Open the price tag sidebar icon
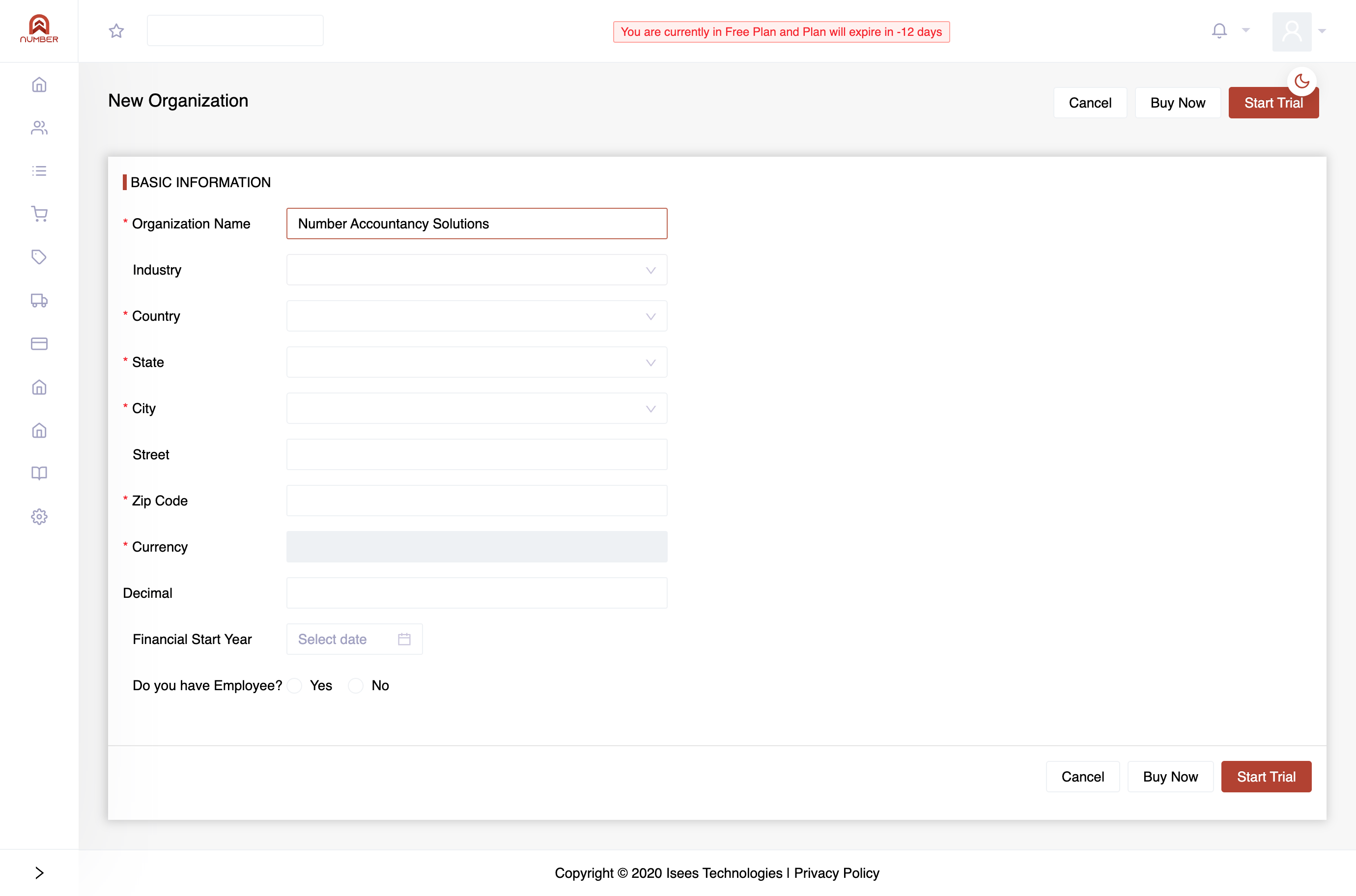Viewport: 1356px width, 896px height. (39, 257)
